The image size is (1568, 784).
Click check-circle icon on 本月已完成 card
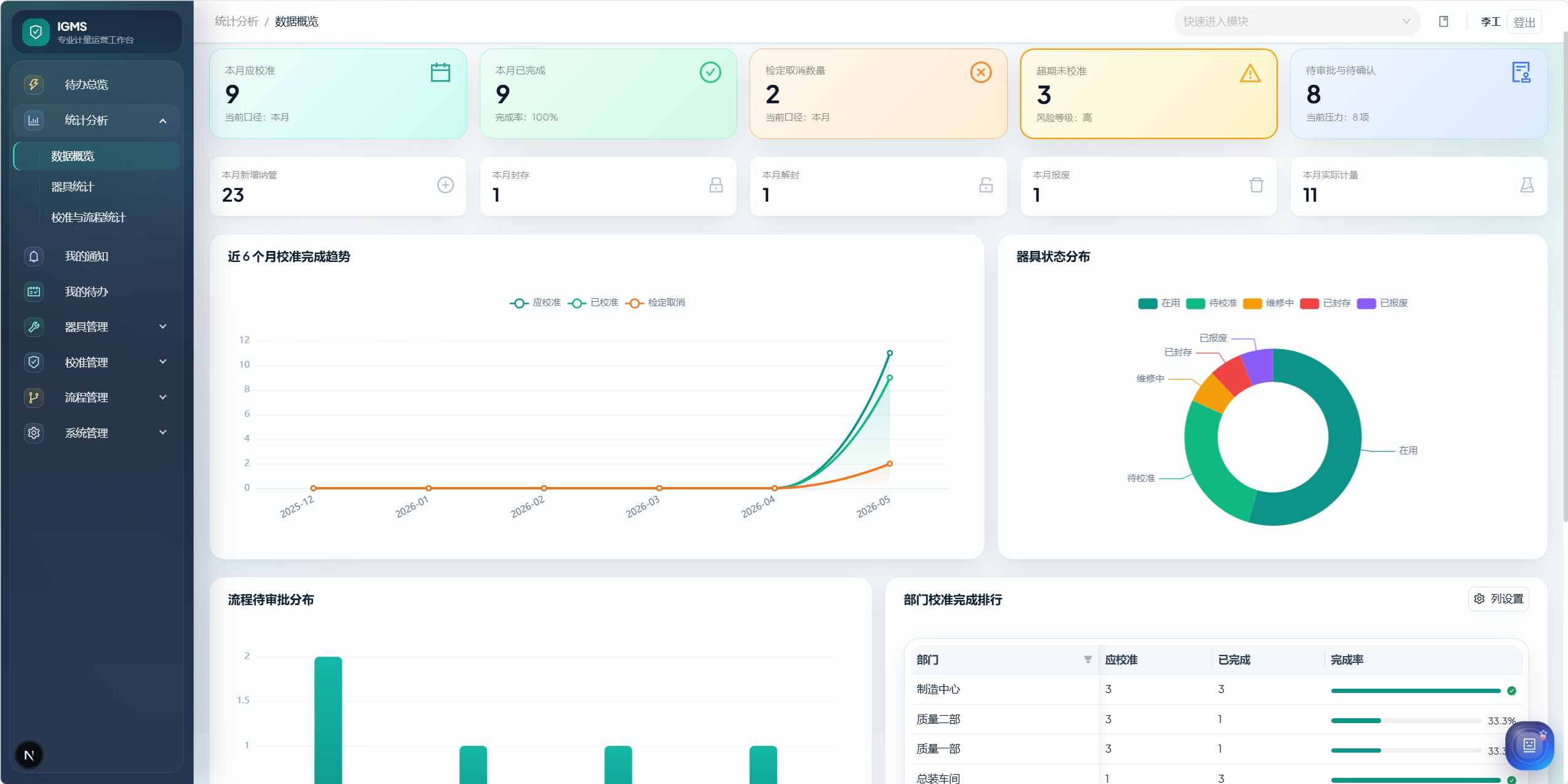tap(710, 73)
